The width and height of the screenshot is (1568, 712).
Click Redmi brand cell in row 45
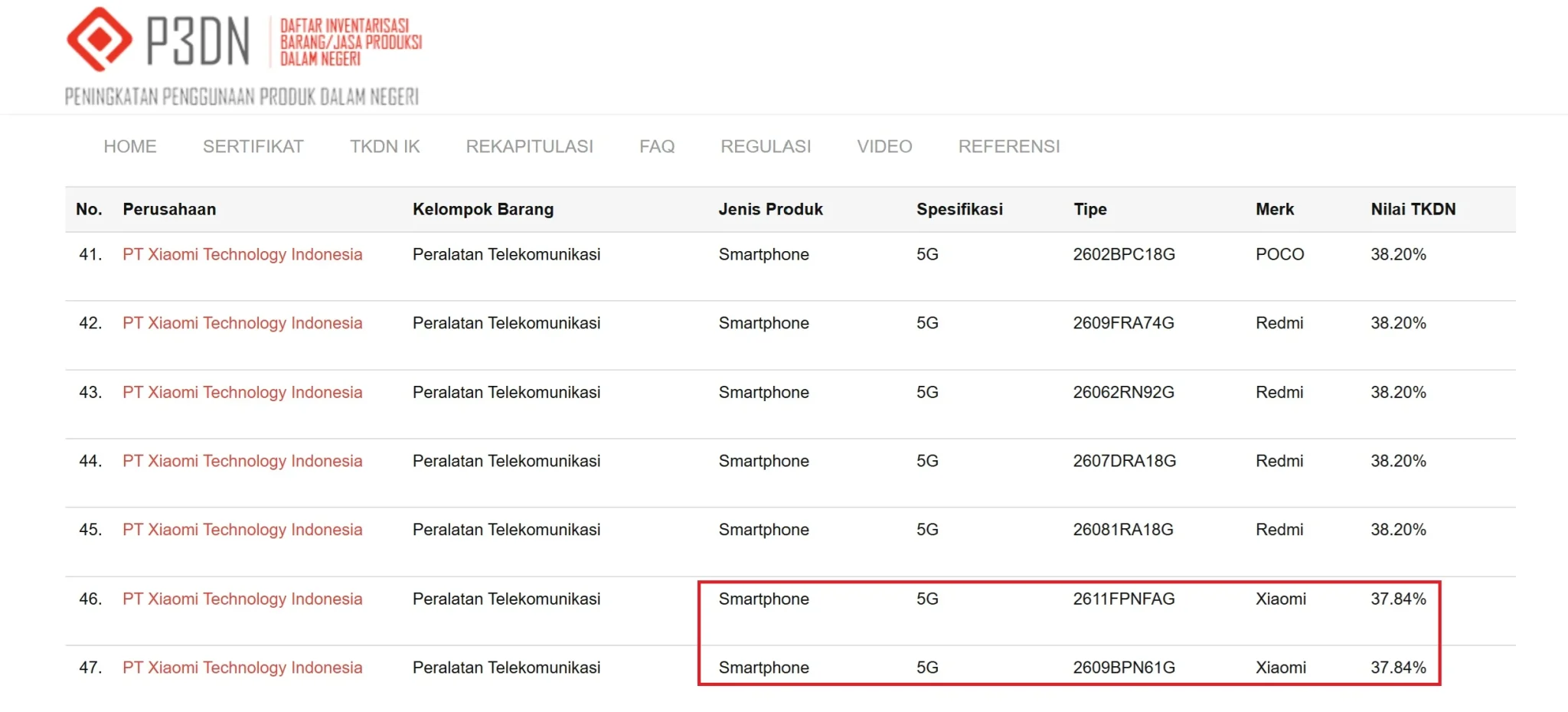pos(1279,530)
